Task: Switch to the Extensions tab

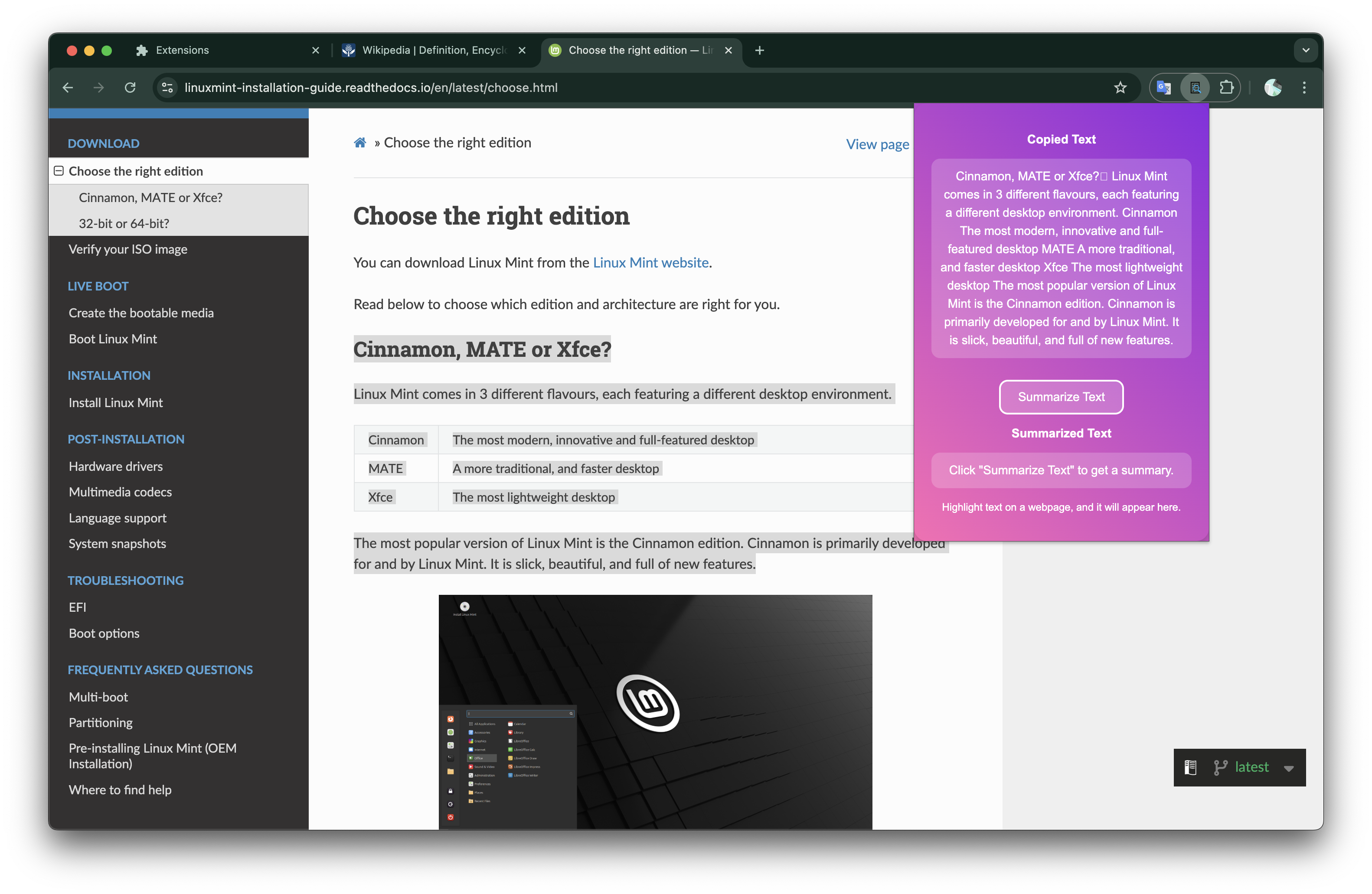Action: click(x=219, y=50)
